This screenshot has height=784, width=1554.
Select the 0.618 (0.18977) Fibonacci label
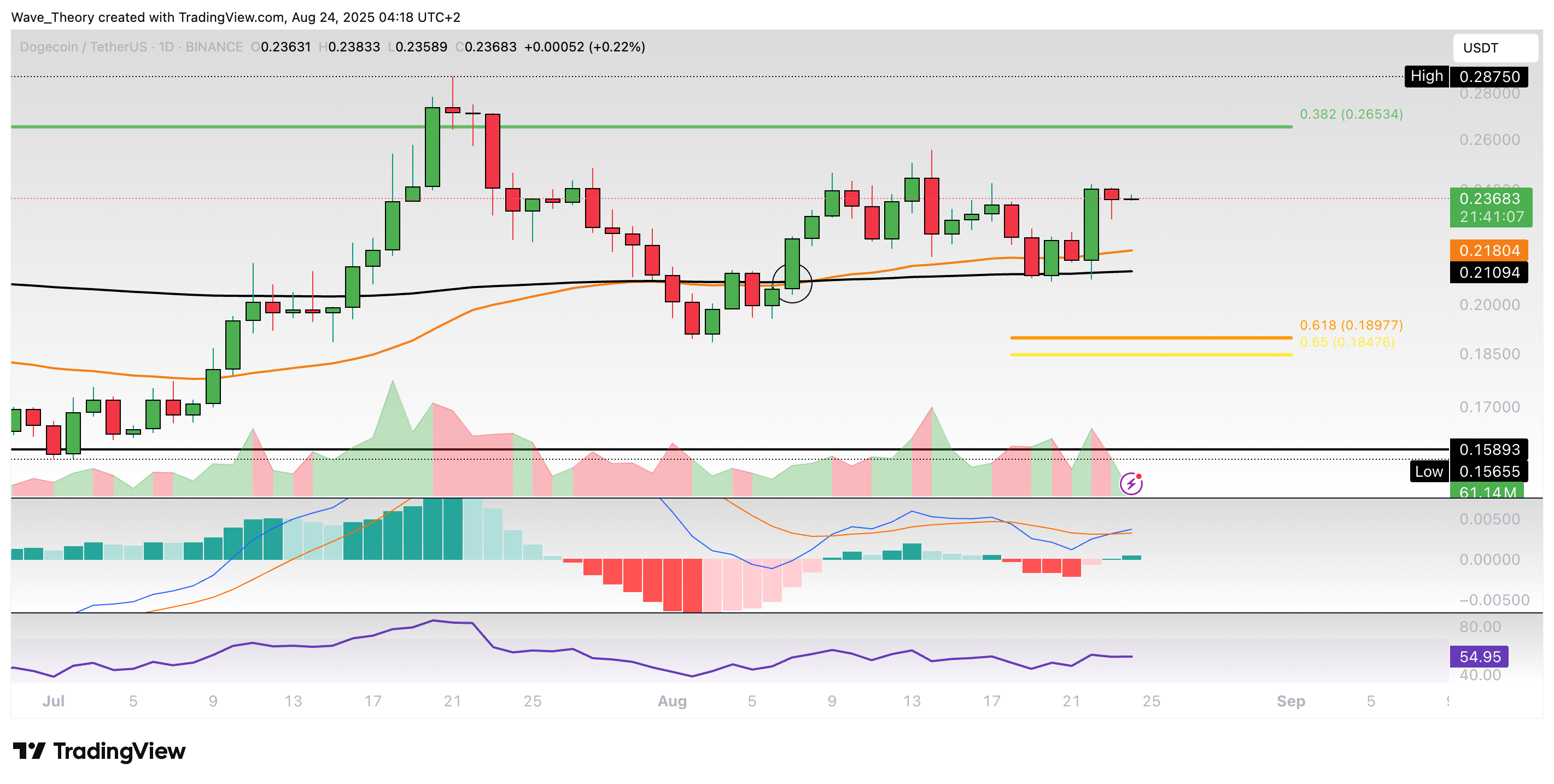point(1351,325)
